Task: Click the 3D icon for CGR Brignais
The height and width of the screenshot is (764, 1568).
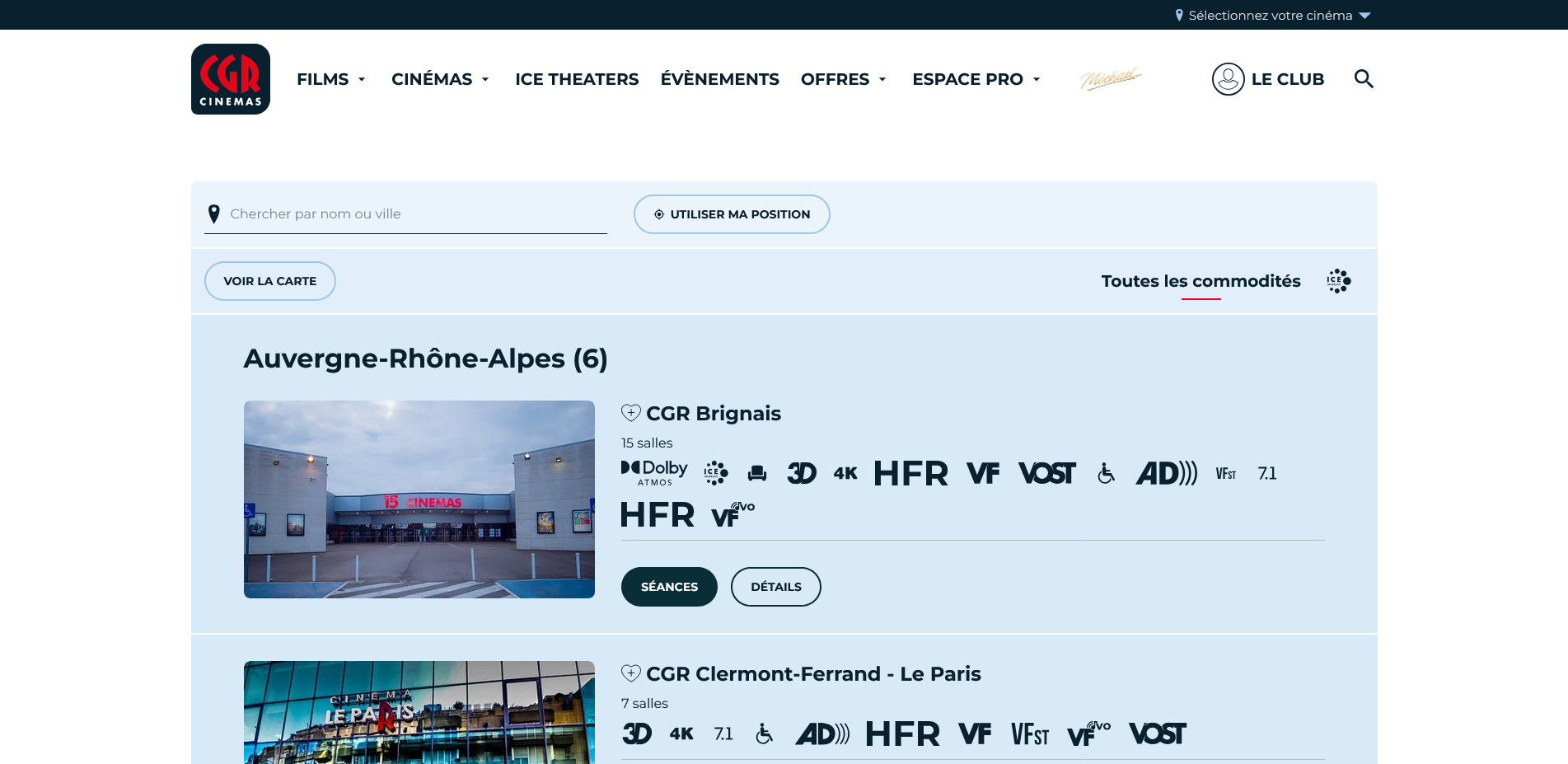Action: [802, 473]
